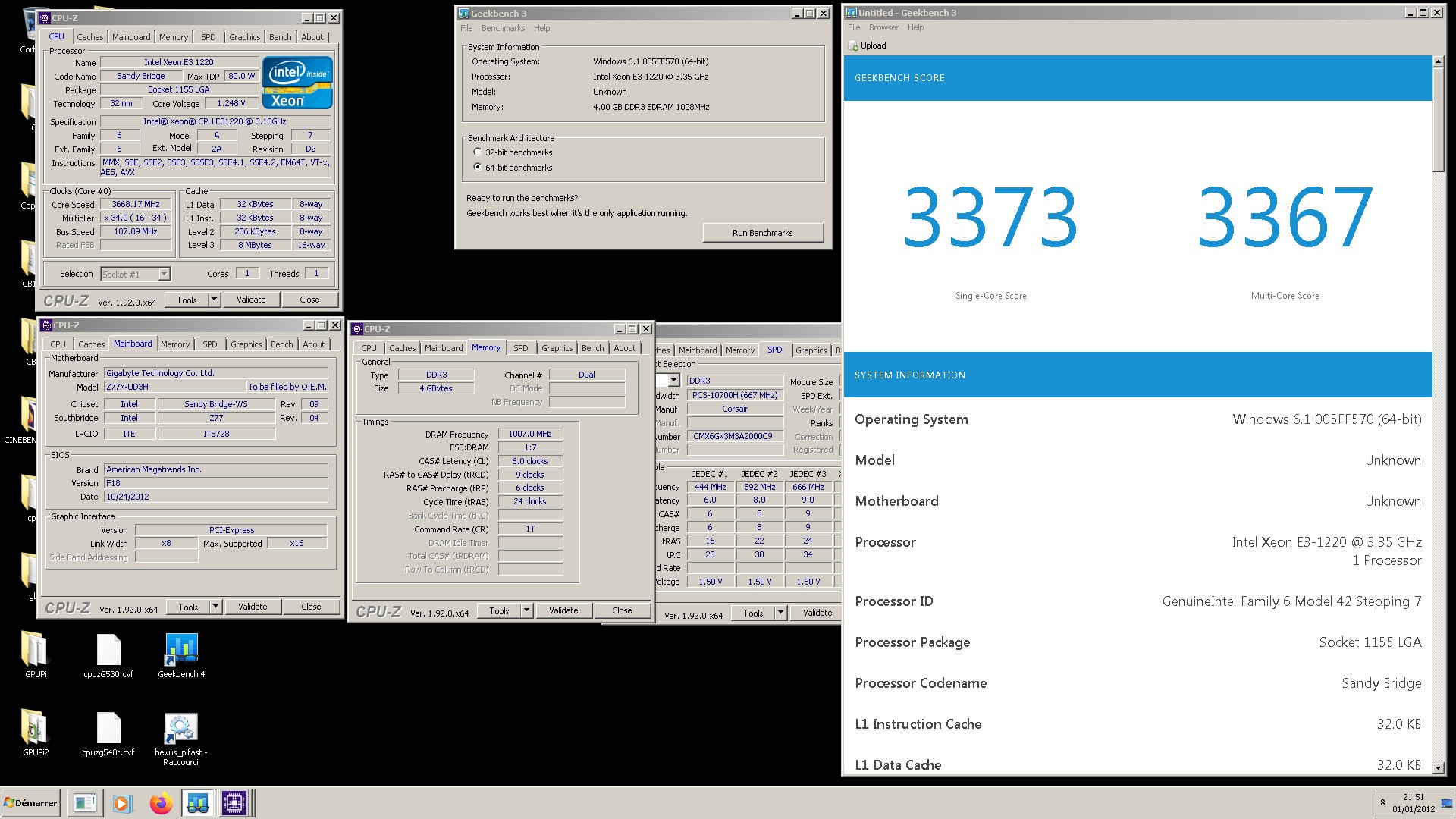1456x819 pixels.
Task: Click the Geekbench 3 window title icon
Action: 463,13
